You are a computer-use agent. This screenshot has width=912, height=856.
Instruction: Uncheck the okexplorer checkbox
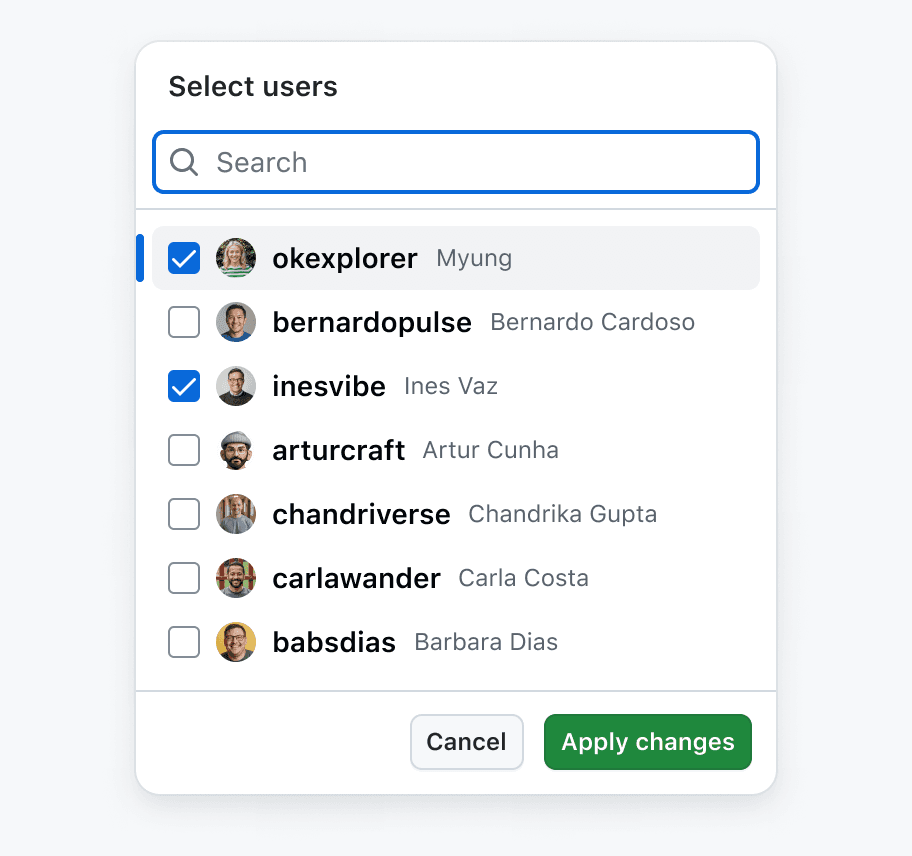(184, 258)
